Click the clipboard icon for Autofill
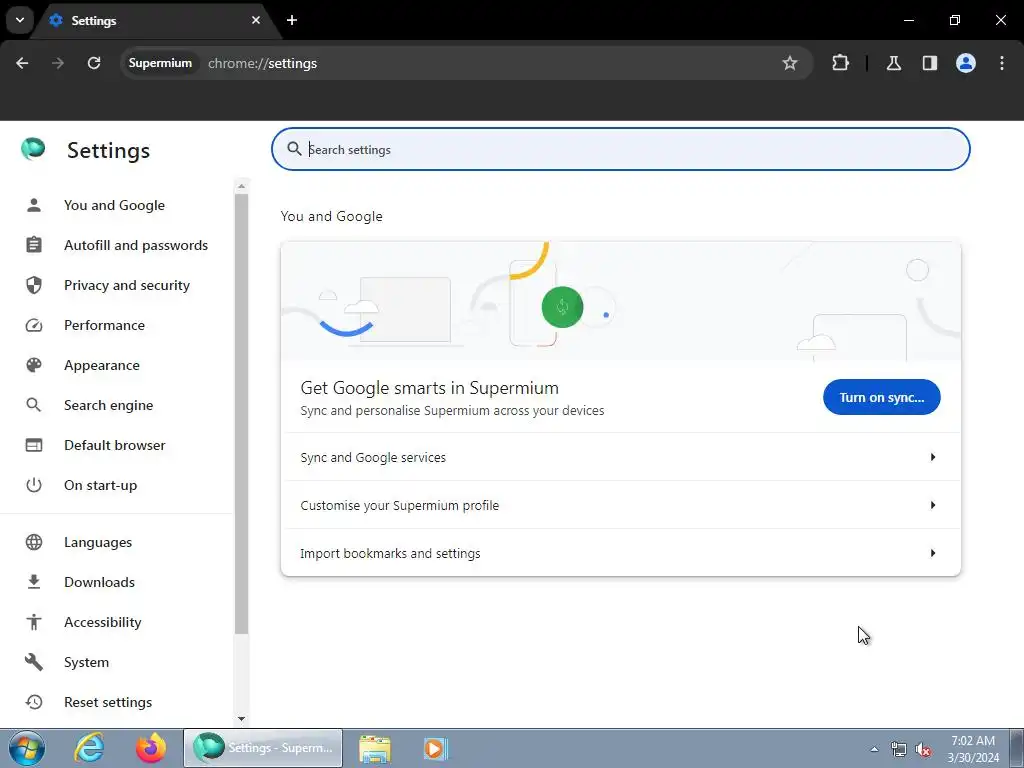The image size is (1024, 768). pyautogui.click(x=34, y=245)
